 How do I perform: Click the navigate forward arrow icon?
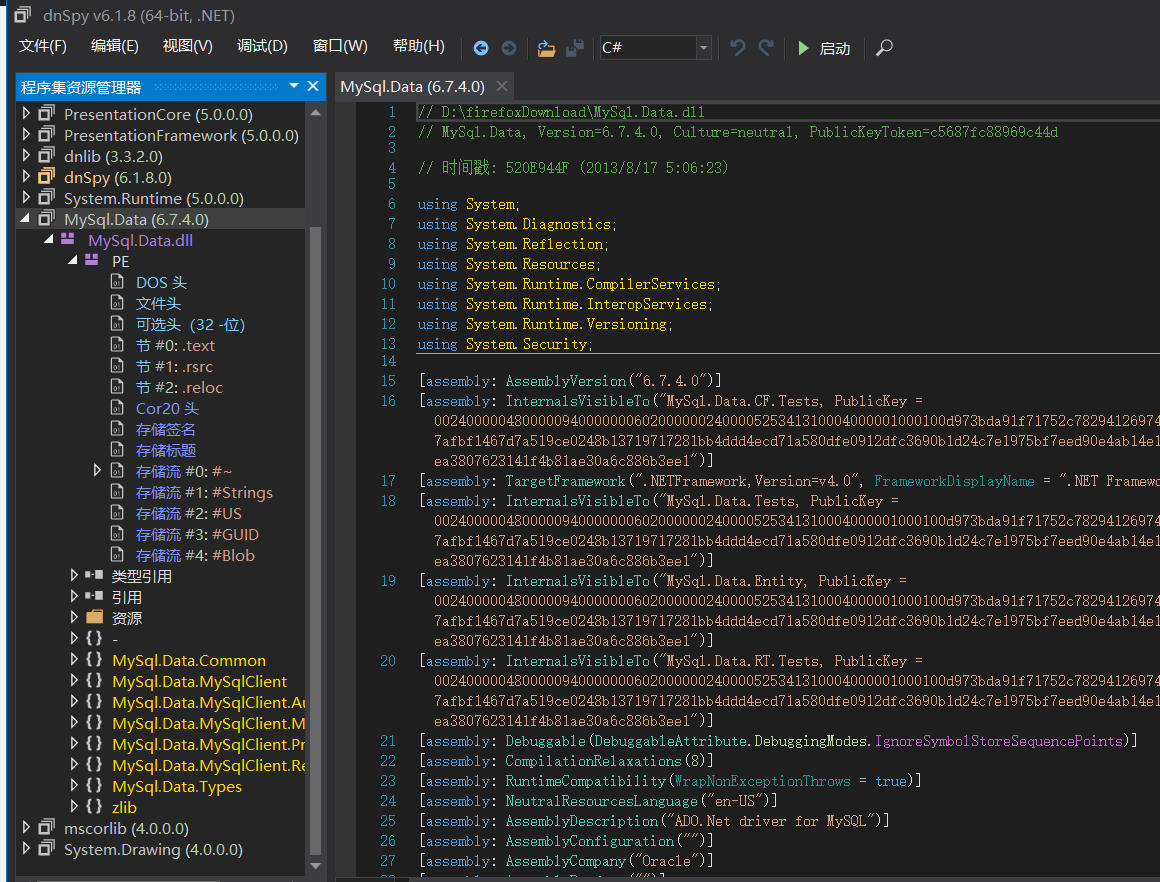(509, 48)
